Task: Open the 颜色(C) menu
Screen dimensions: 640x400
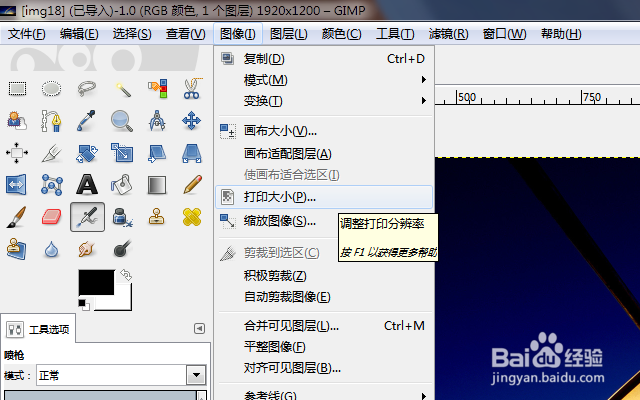Action: point(341,34)
